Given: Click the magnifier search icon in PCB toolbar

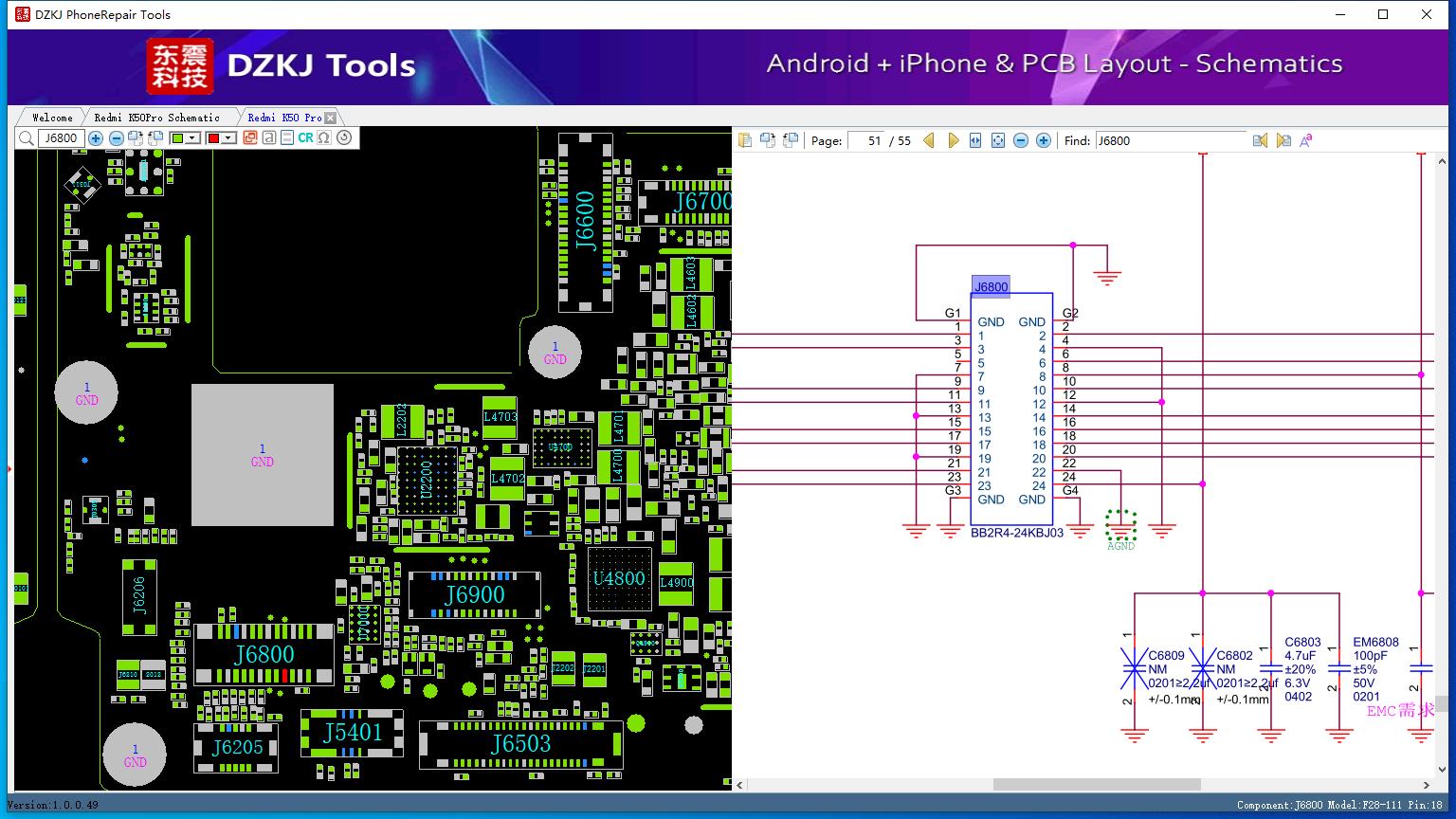Looking at the screenshot, I should (x=27, y=138).
